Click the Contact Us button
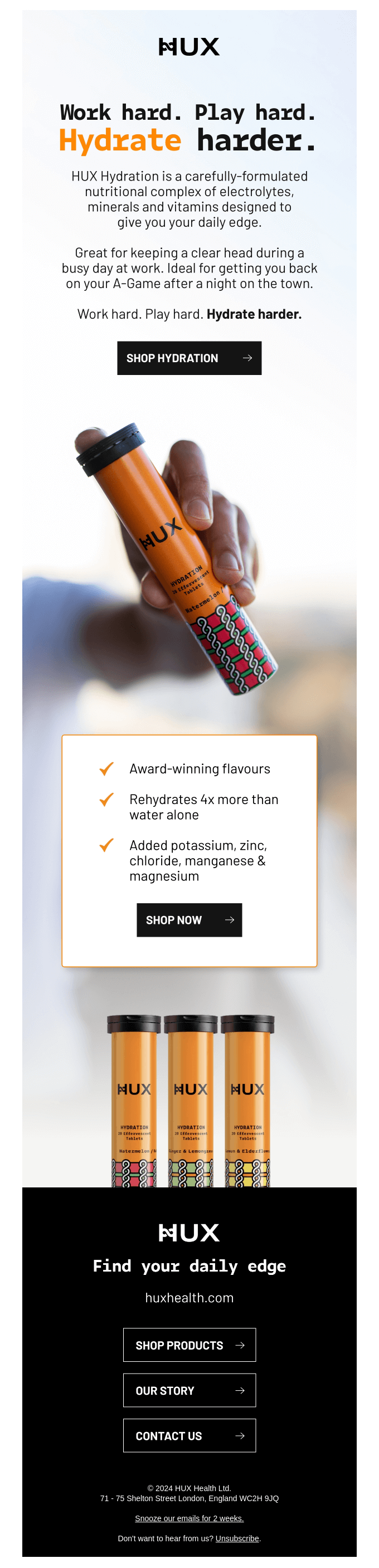 189,1436
